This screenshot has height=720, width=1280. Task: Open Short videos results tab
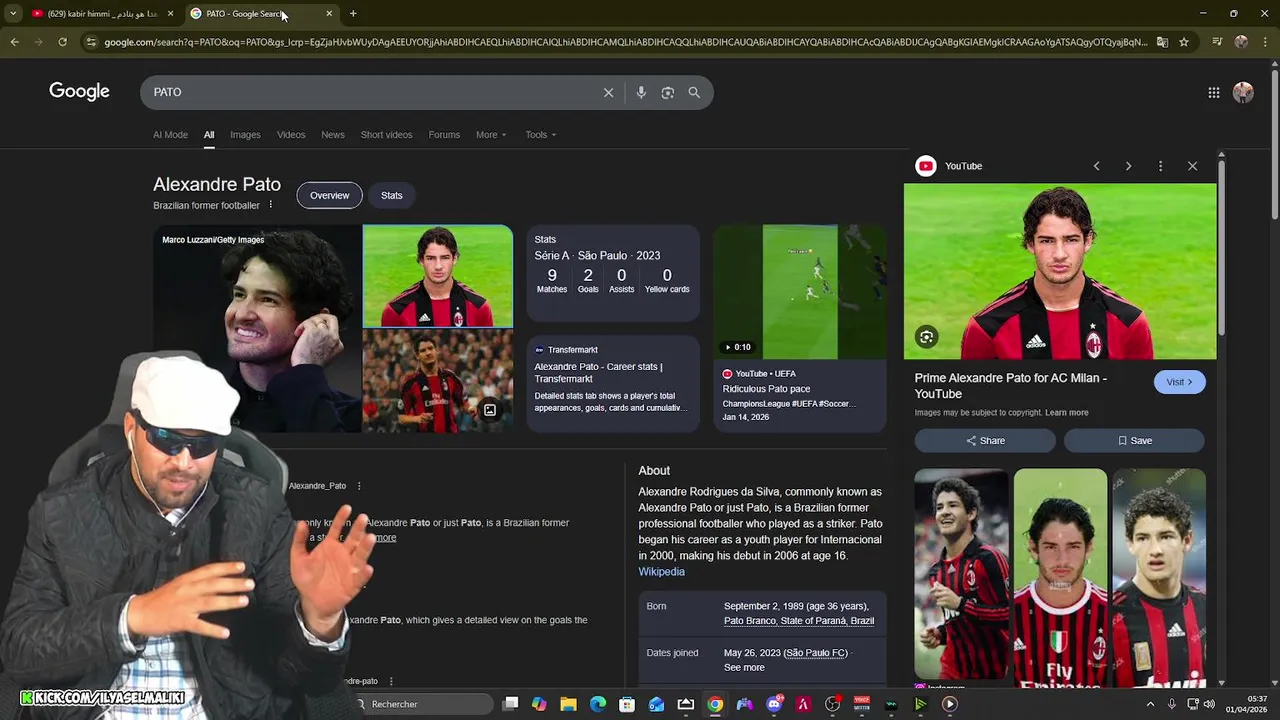386,135
